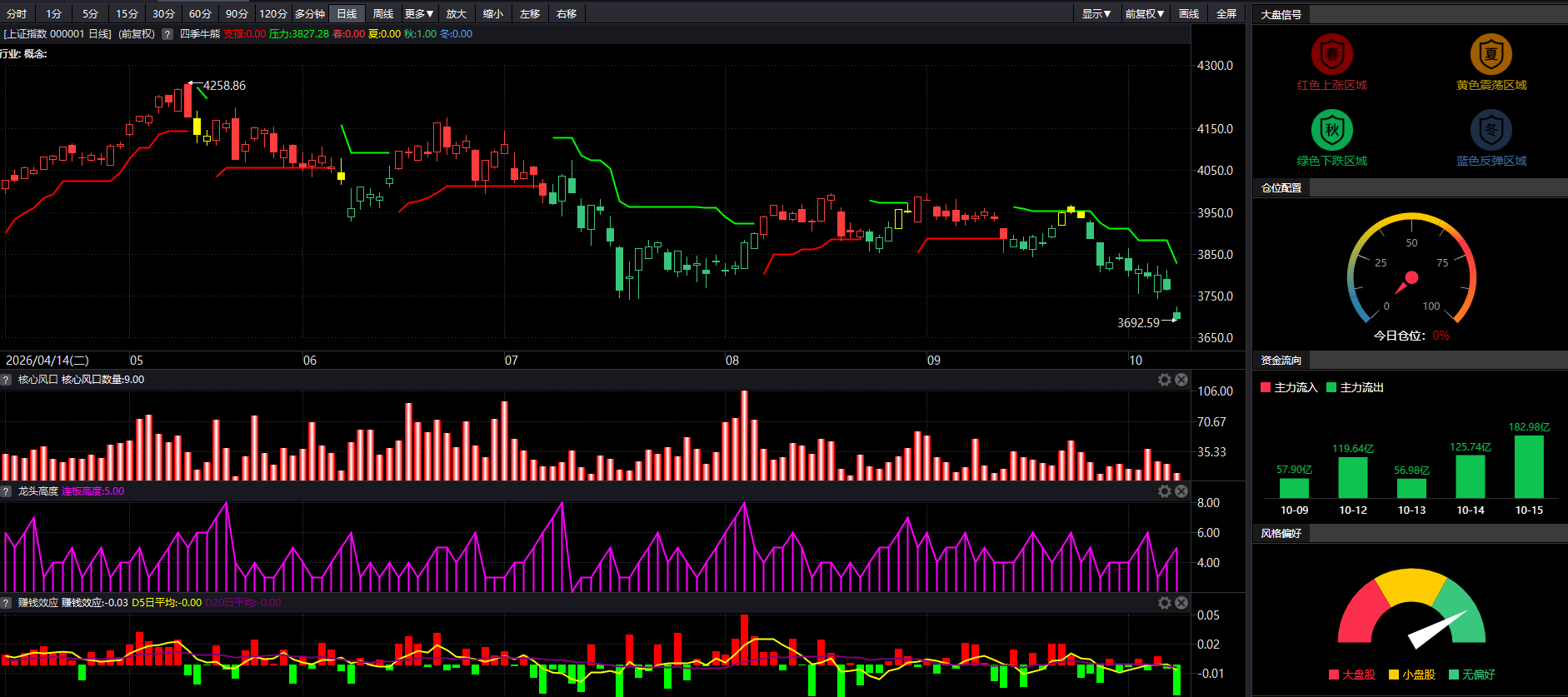Screen dimensions: 1568x697
Task: Switch to the 周线 weekly chart tab
Action: [383, 13]
